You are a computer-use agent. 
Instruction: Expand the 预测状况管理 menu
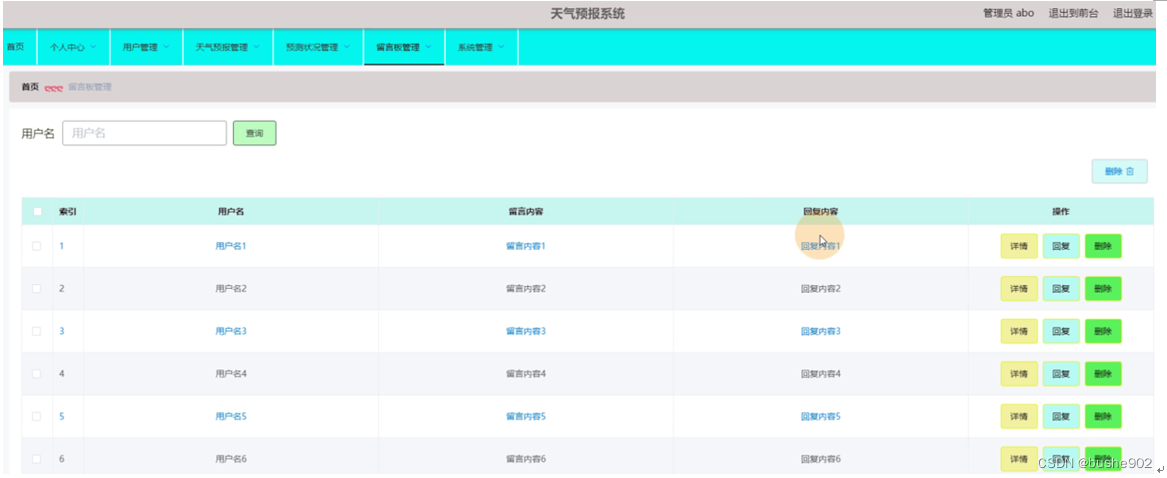click(318, 47)
